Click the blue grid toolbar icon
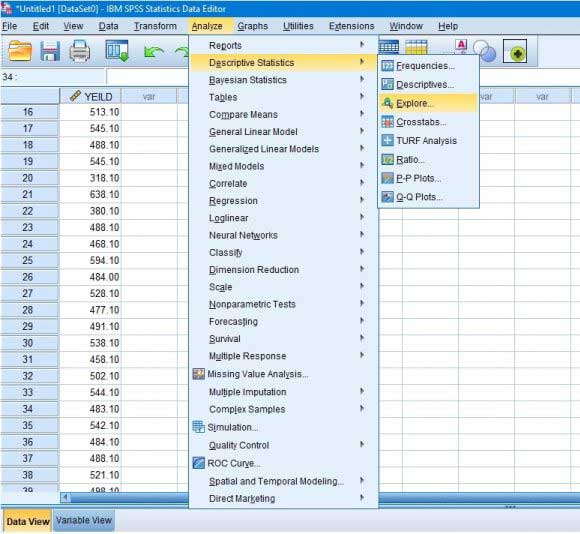 (x=389, y=47)
